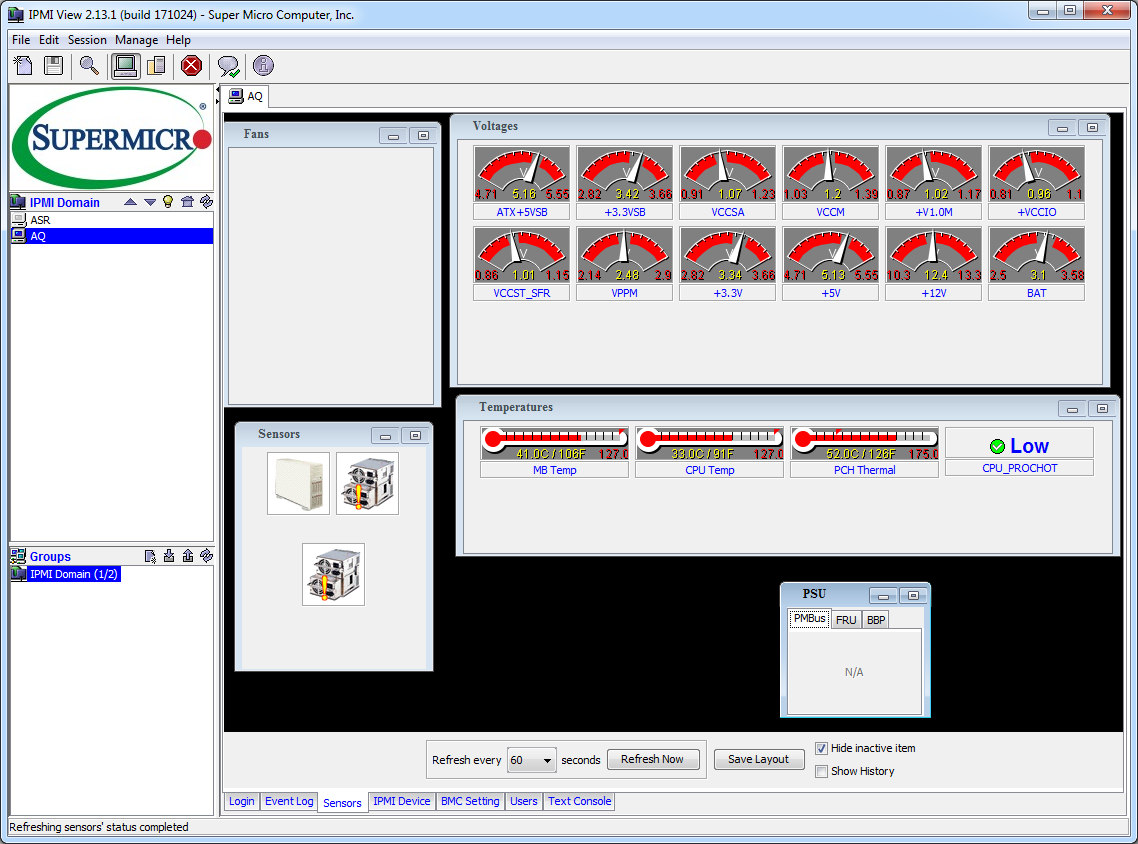Image resolution: width=1138 pixels, height=844 pixels.
Task: Open the File menu
Action: (x=21, y=40)
